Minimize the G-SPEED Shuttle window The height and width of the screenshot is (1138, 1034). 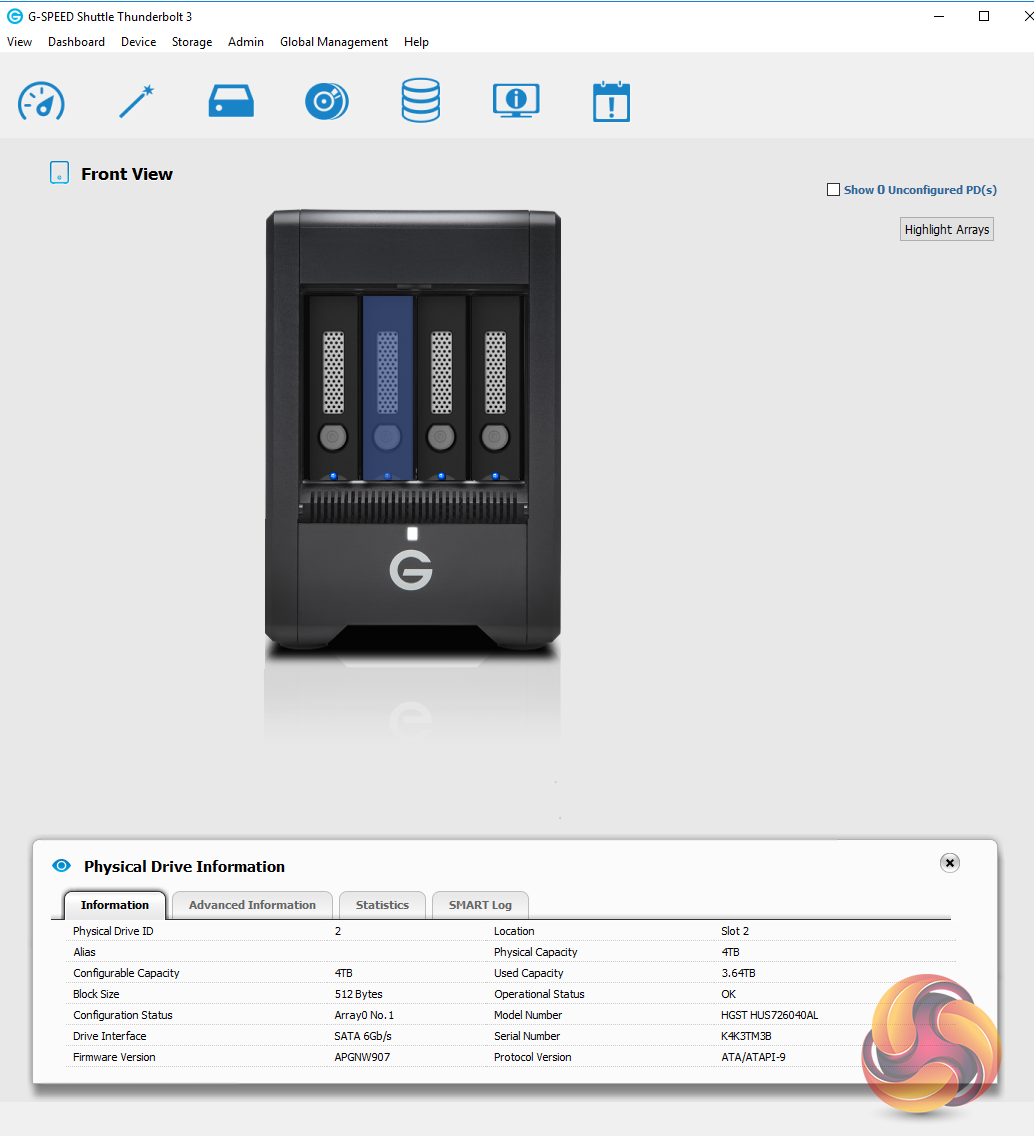(x=939, y=16)
